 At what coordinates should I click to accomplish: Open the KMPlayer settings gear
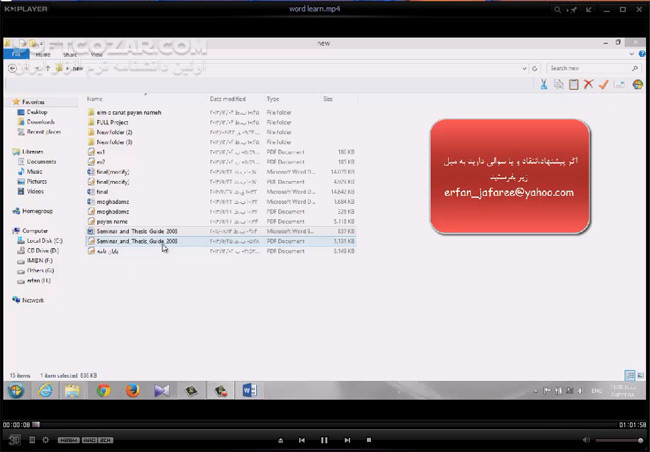tap(46, 440)
